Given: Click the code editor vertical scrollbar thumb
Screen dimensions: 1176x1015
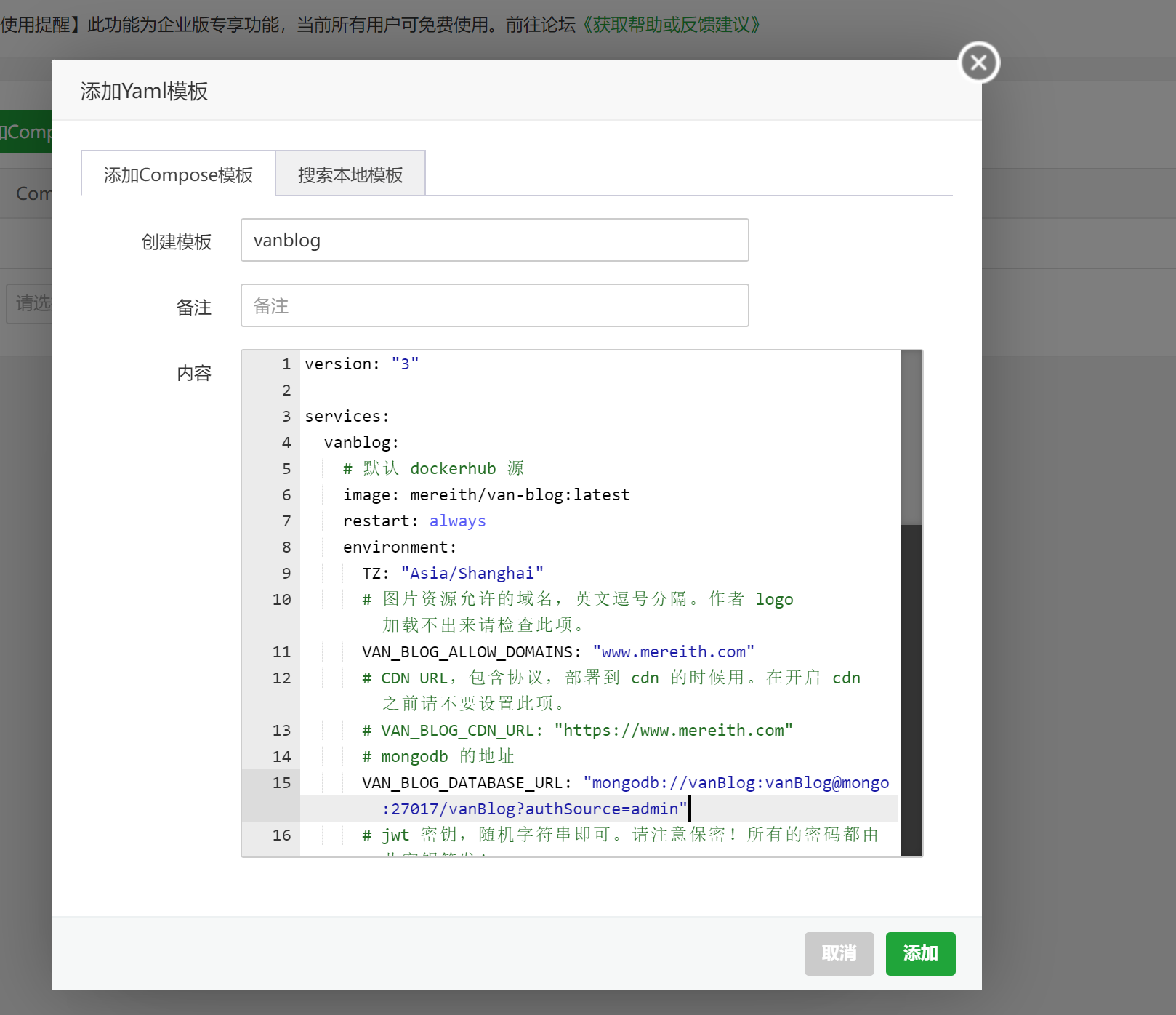Looking at the screenshot, I should (911, 437).
